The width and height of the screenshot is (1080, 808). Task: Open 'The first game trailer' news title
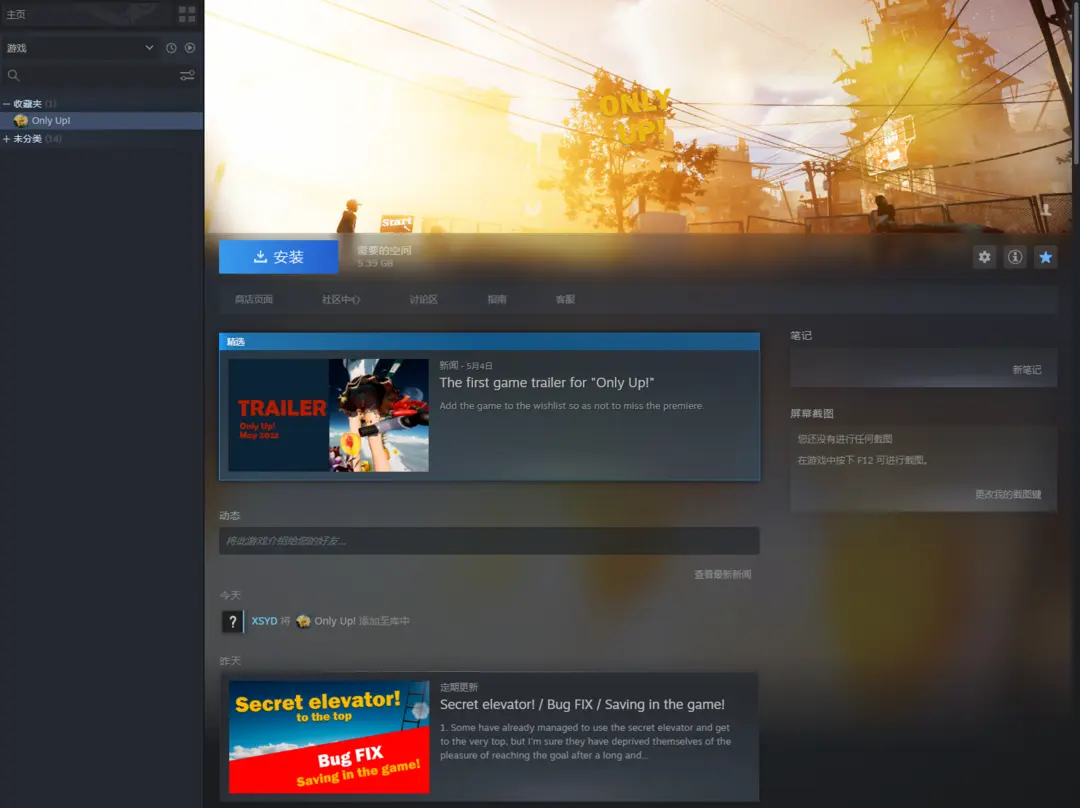point(547,383)
